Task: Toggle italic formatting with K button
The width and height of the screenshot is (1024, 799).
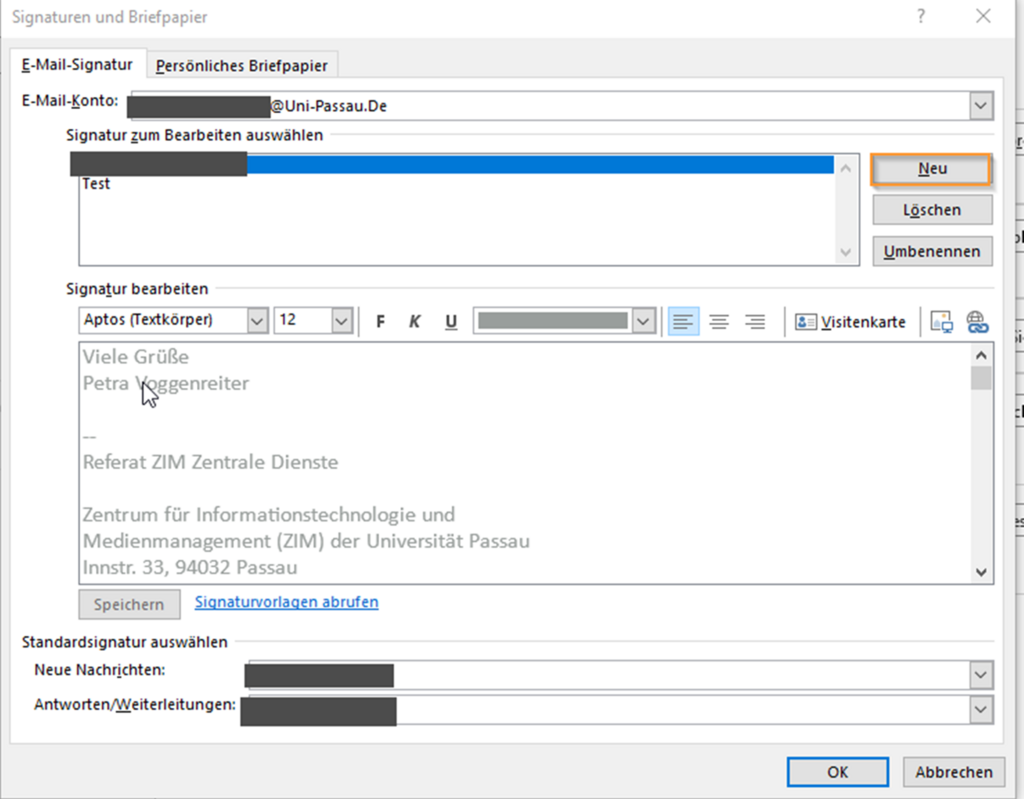Action: 415,321
